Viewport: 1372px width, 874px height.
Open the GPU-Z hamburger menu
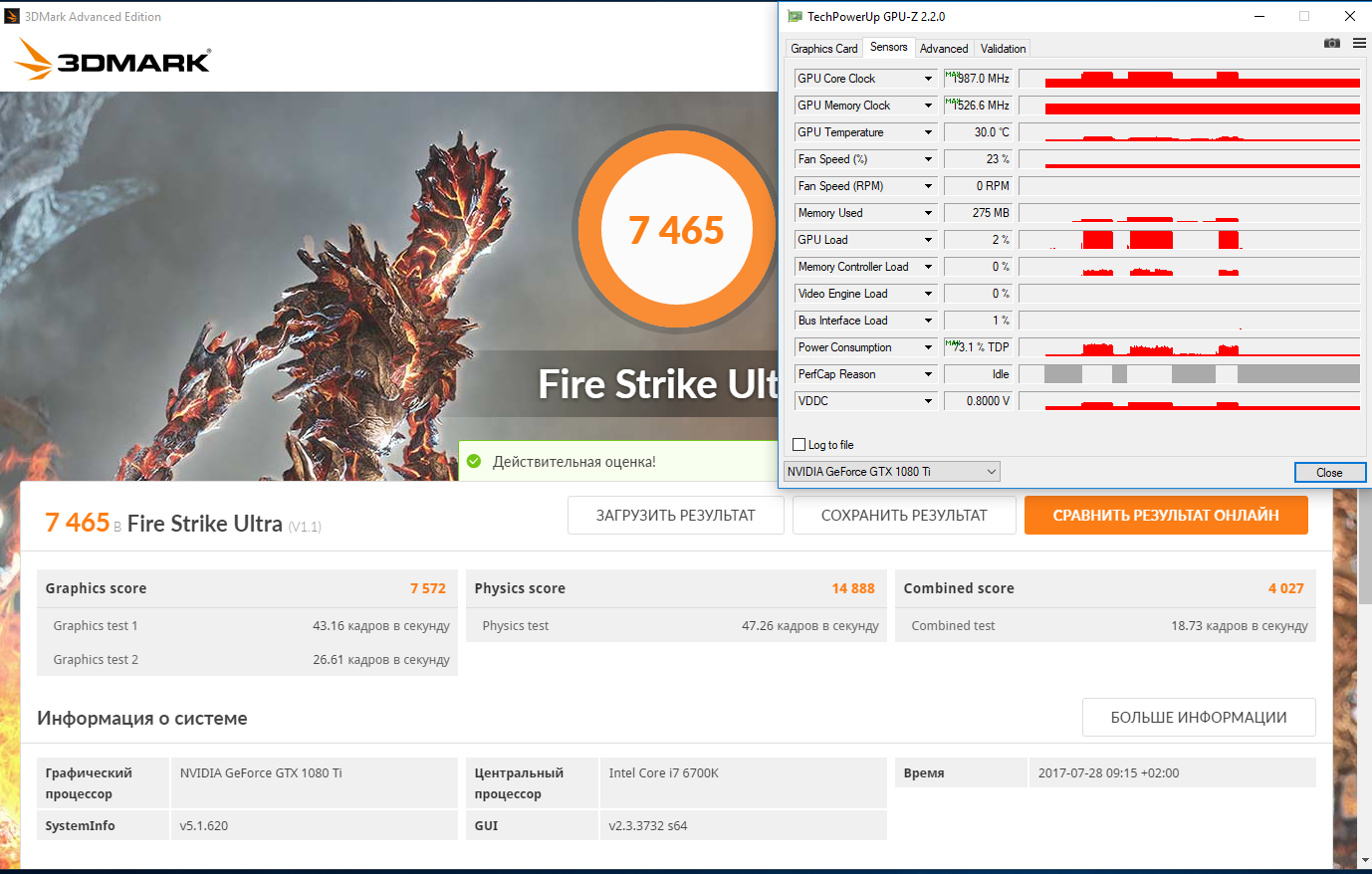[1359, 44]
